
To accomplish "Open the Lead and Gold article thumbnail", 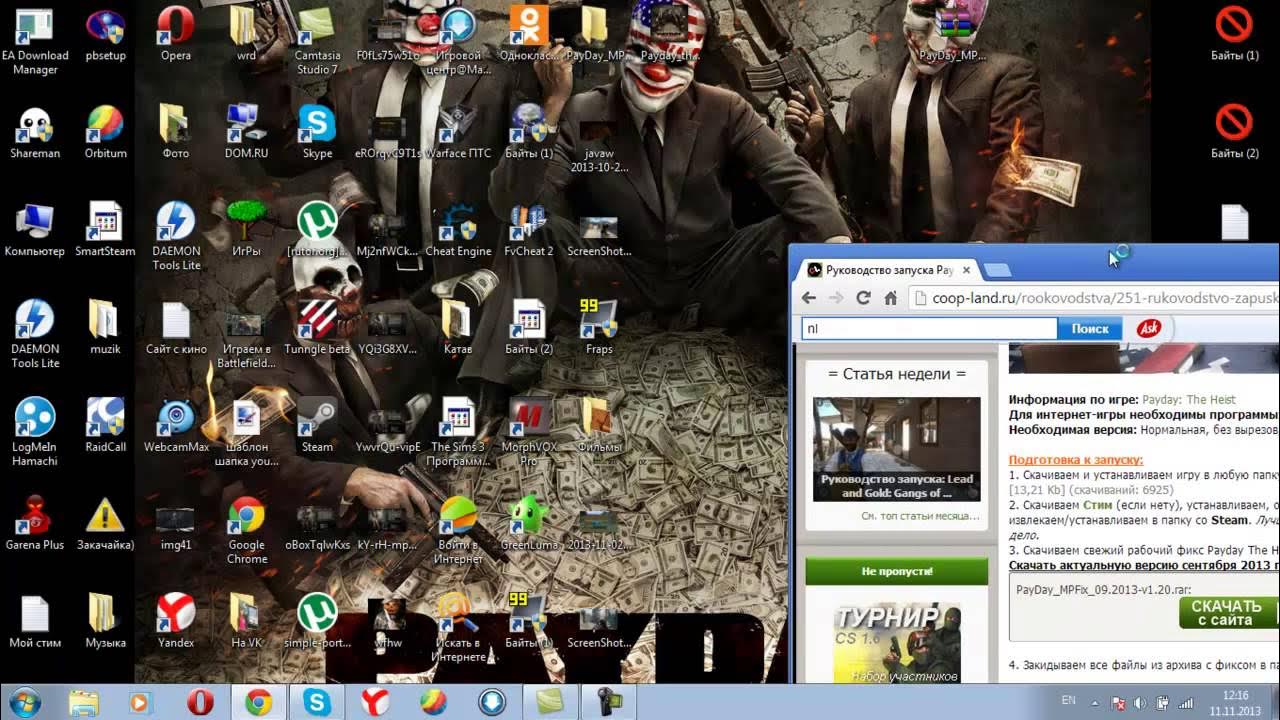I will (x=896, y=449).
